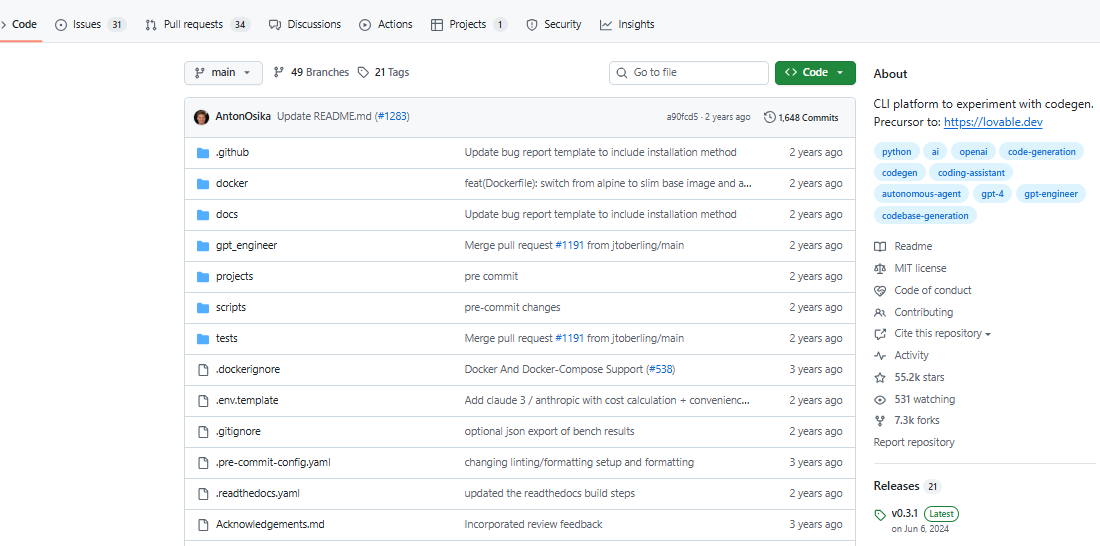Click the Report repository link

point(914,442)
